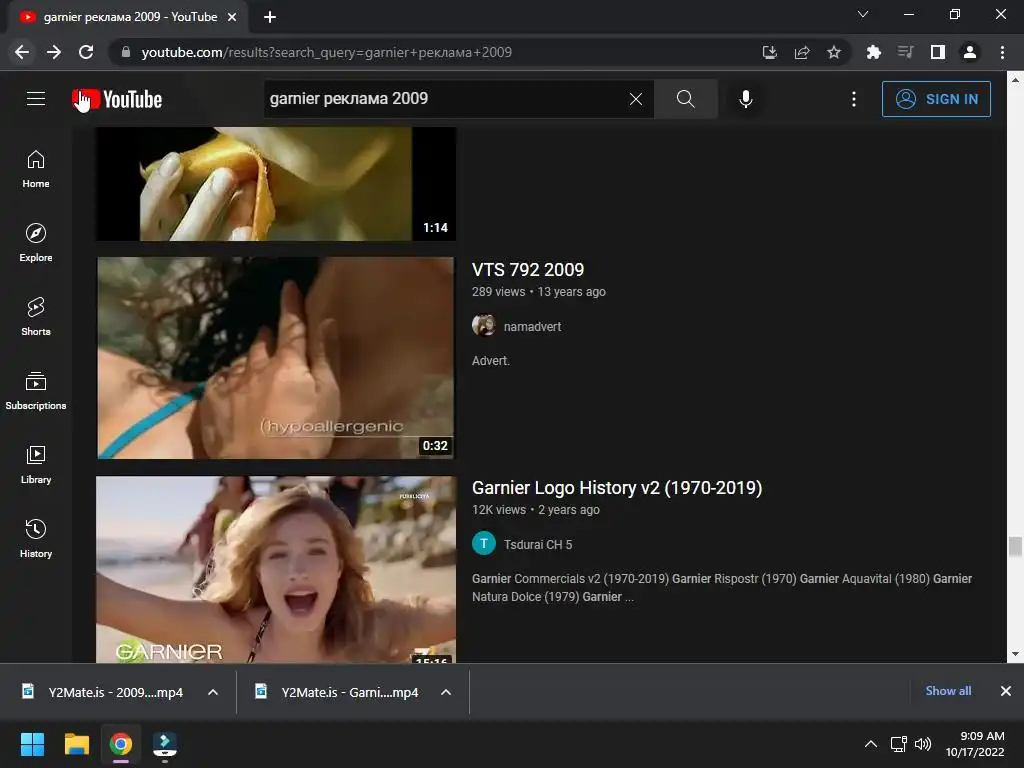Open Chrome three-dot menu
This screenshot has height=768, width=1024.
pos(1002,52)
